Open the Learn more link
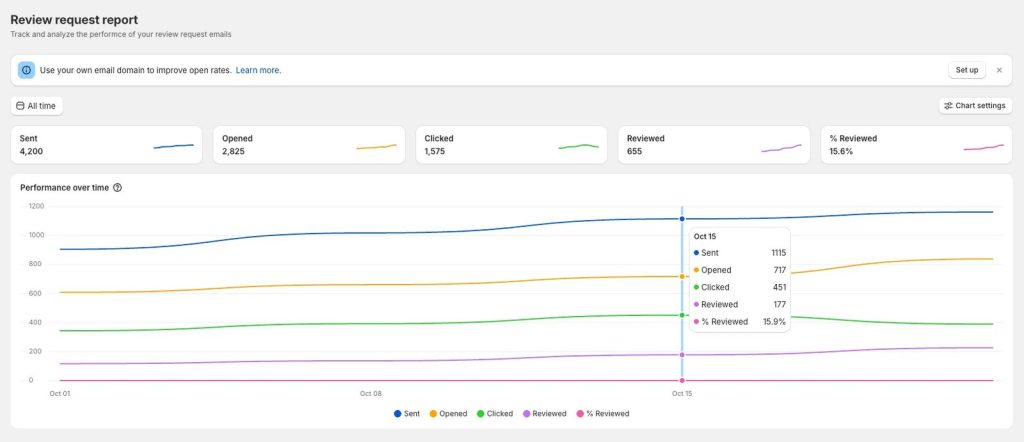Image resolution: width=1024 pixels, height=442 pixels. click(x=258, y=71)
